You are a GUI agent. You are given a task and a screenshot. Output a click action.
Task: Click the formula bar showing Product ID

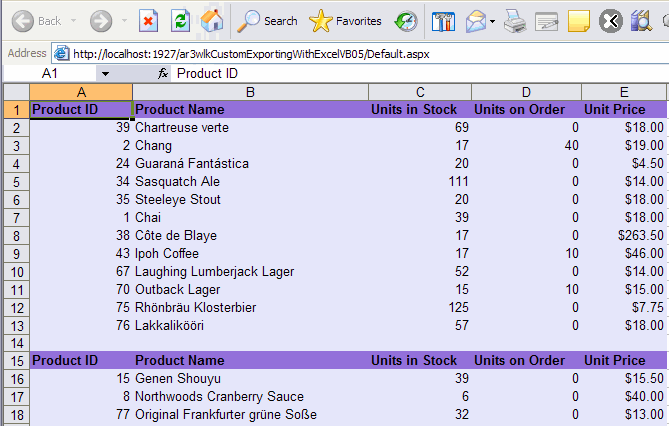(400, 74)
